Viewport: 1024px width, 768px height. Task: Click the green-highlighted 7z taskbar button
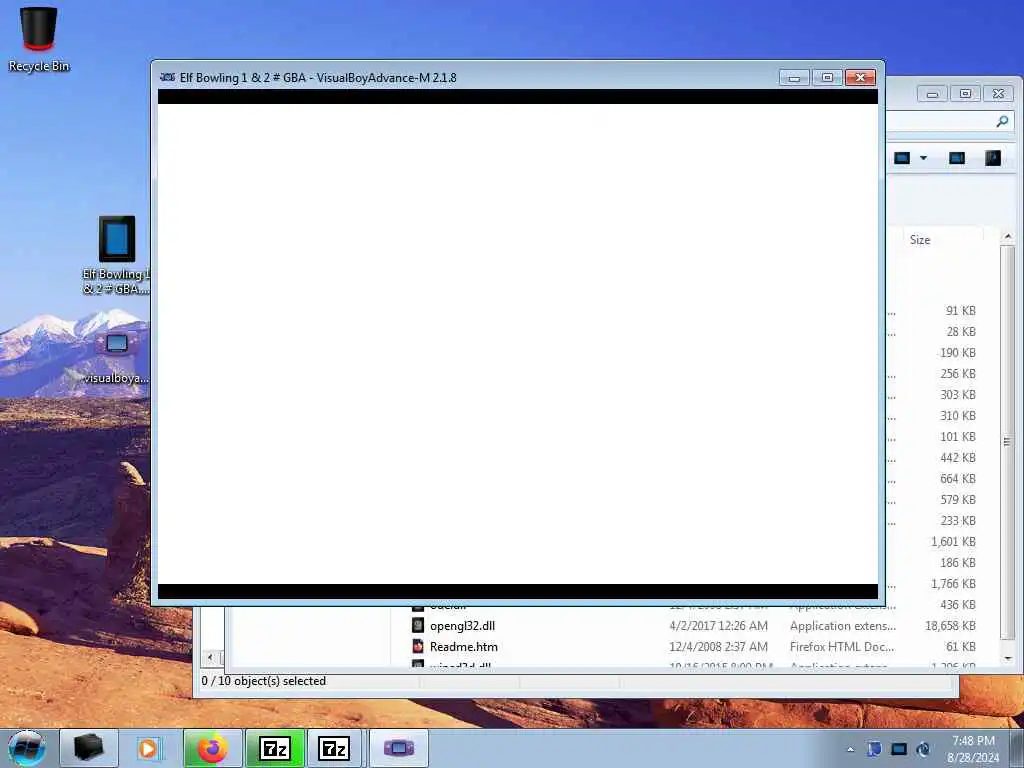(x=275, y=748)
